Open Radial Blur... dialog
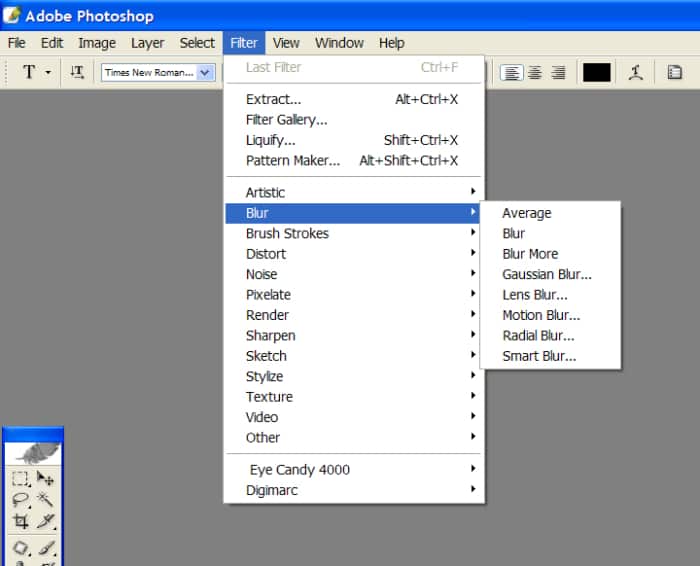Viewport: 700px width, 566px height. (550, 336)
